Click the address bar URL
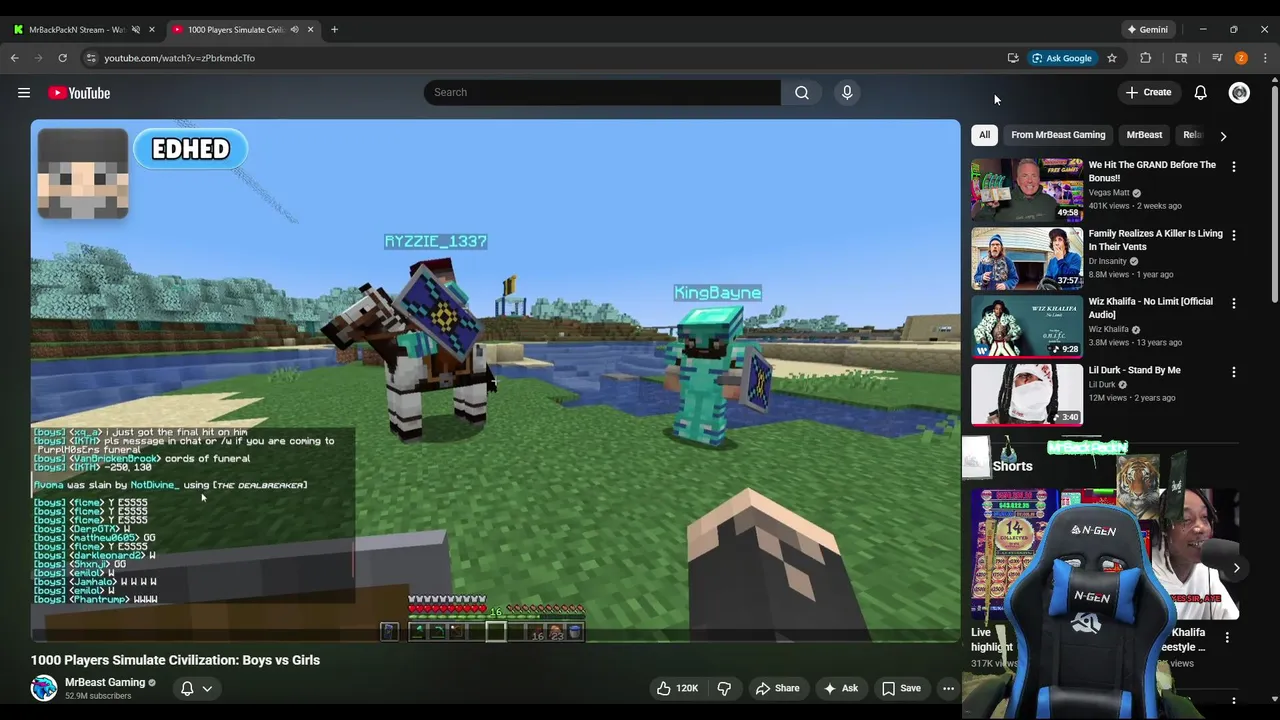The image size is (1280, 720). [x=179, y=58]
